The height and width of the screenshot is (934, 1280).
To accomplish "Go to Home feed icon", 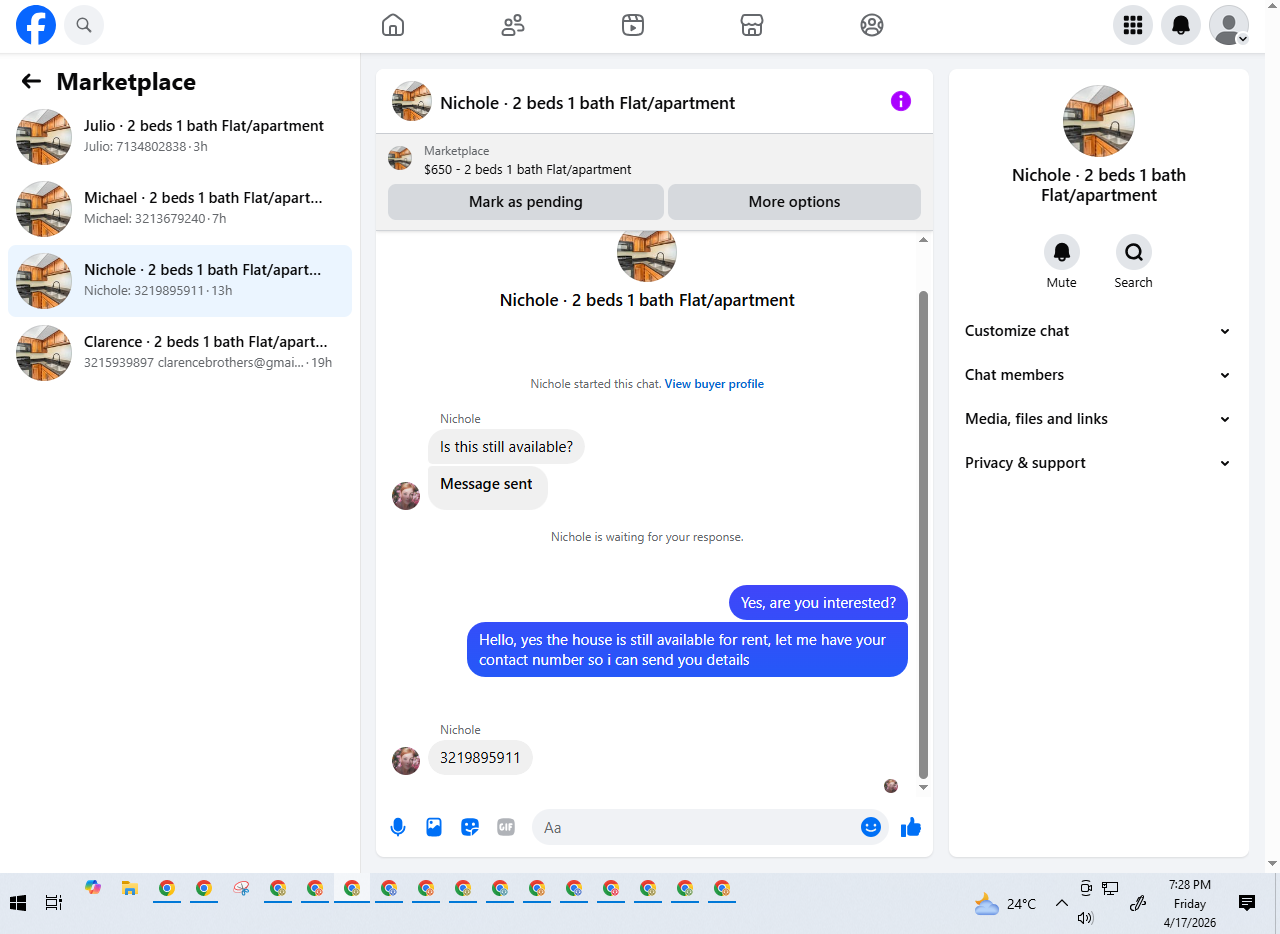I will tap(393, 25).
